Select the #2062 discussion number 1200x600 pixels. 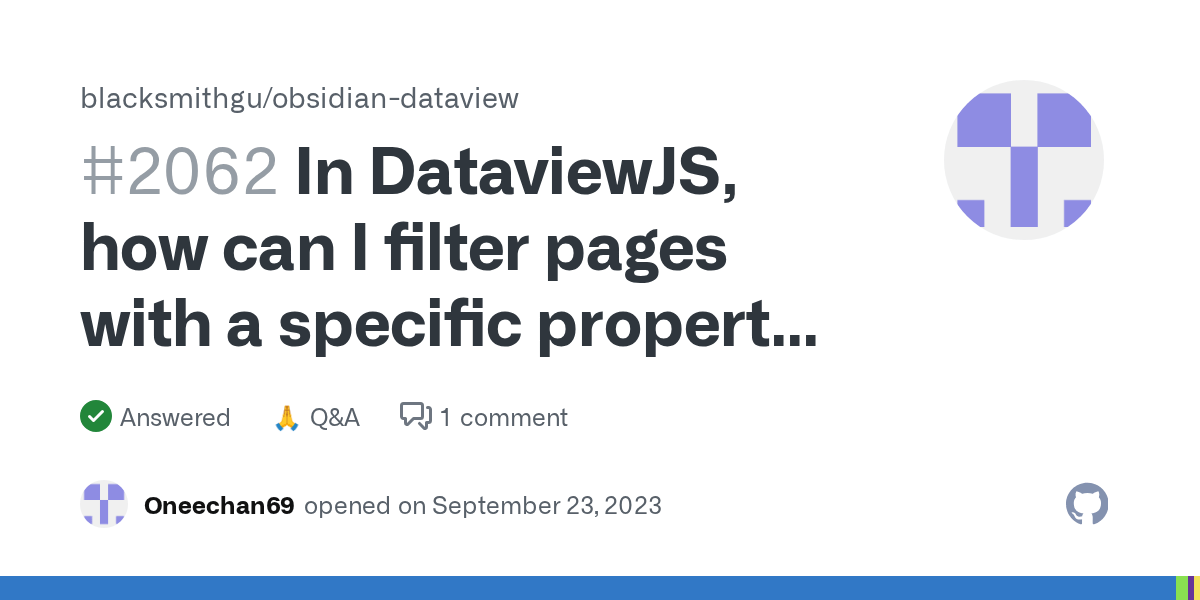(x=180, y=172)
